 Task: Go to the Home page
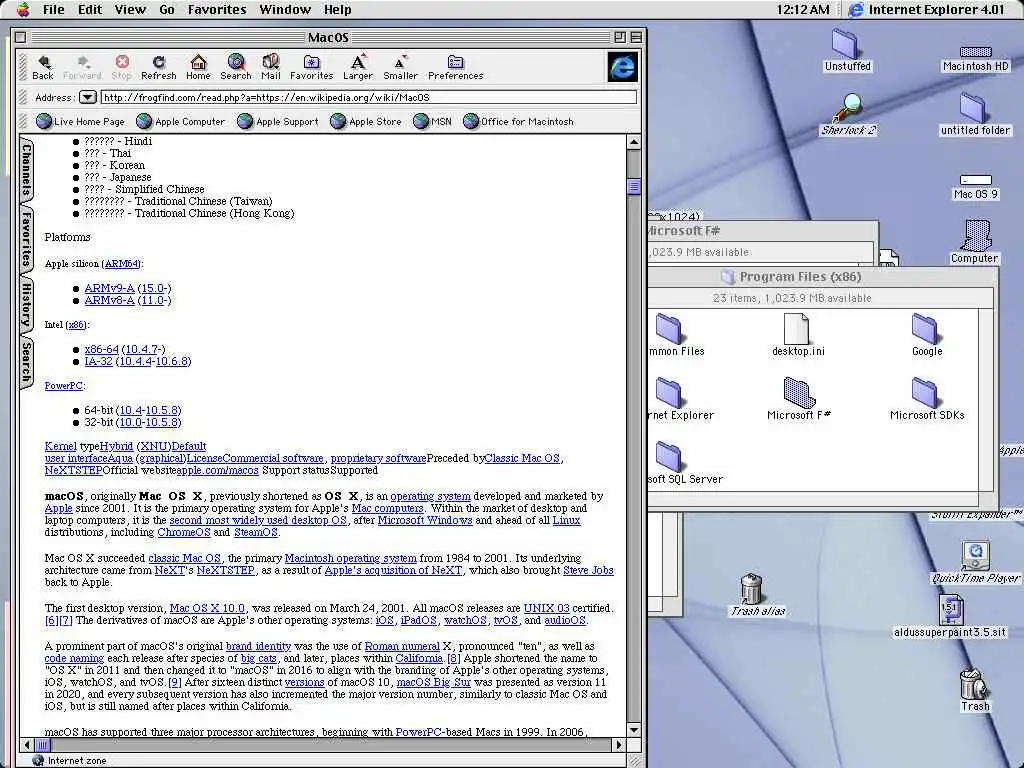point(198,67)
